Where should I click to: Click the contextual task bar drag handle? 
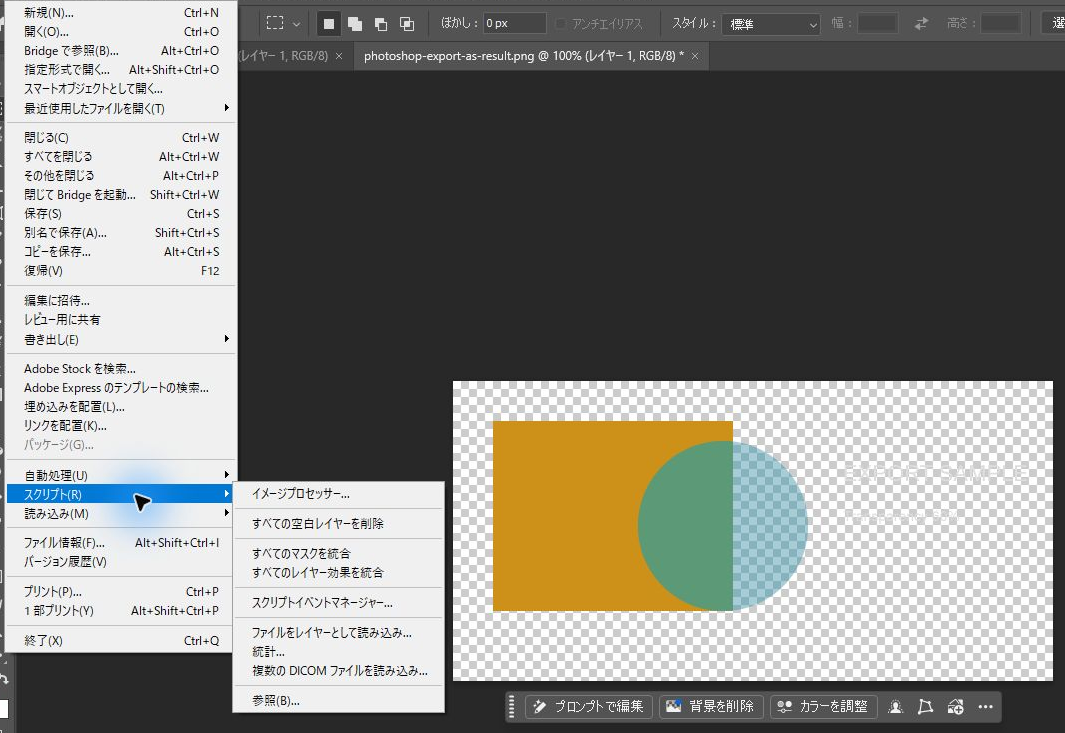(x=511, y=707)
